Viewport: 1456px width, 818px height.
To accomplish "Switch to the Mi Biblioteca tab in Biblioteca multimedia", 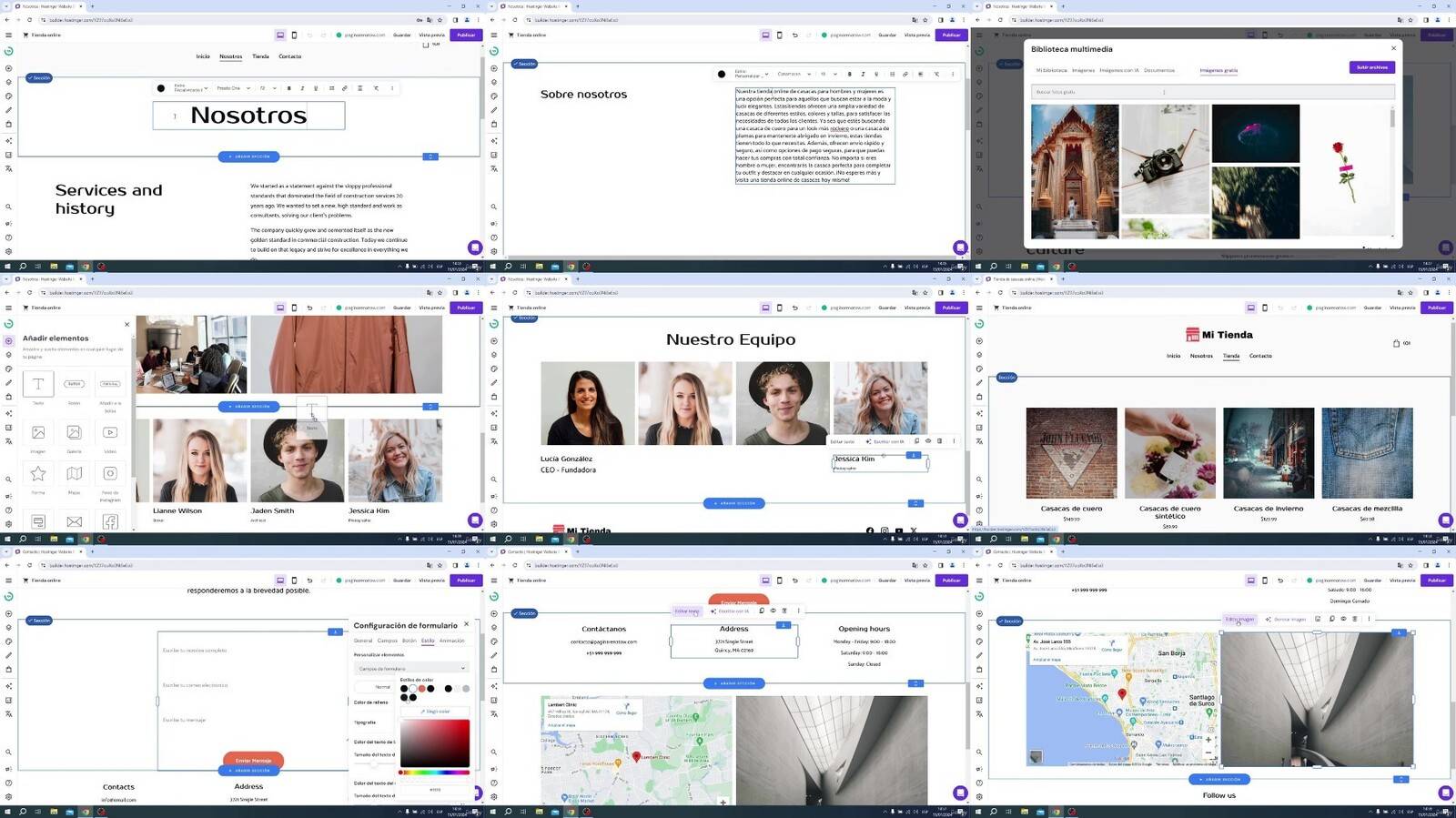I will [1051, 70].
